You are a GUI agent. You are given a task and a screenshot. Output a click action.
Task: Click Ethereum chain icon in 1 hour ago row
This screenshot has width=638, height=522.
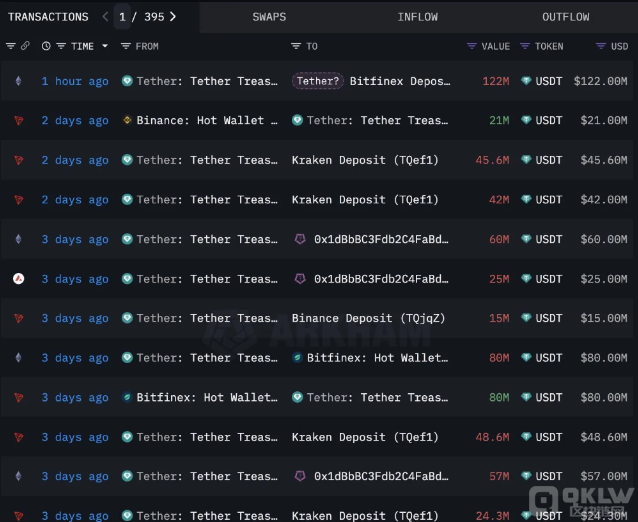click(x=16, y=81)
